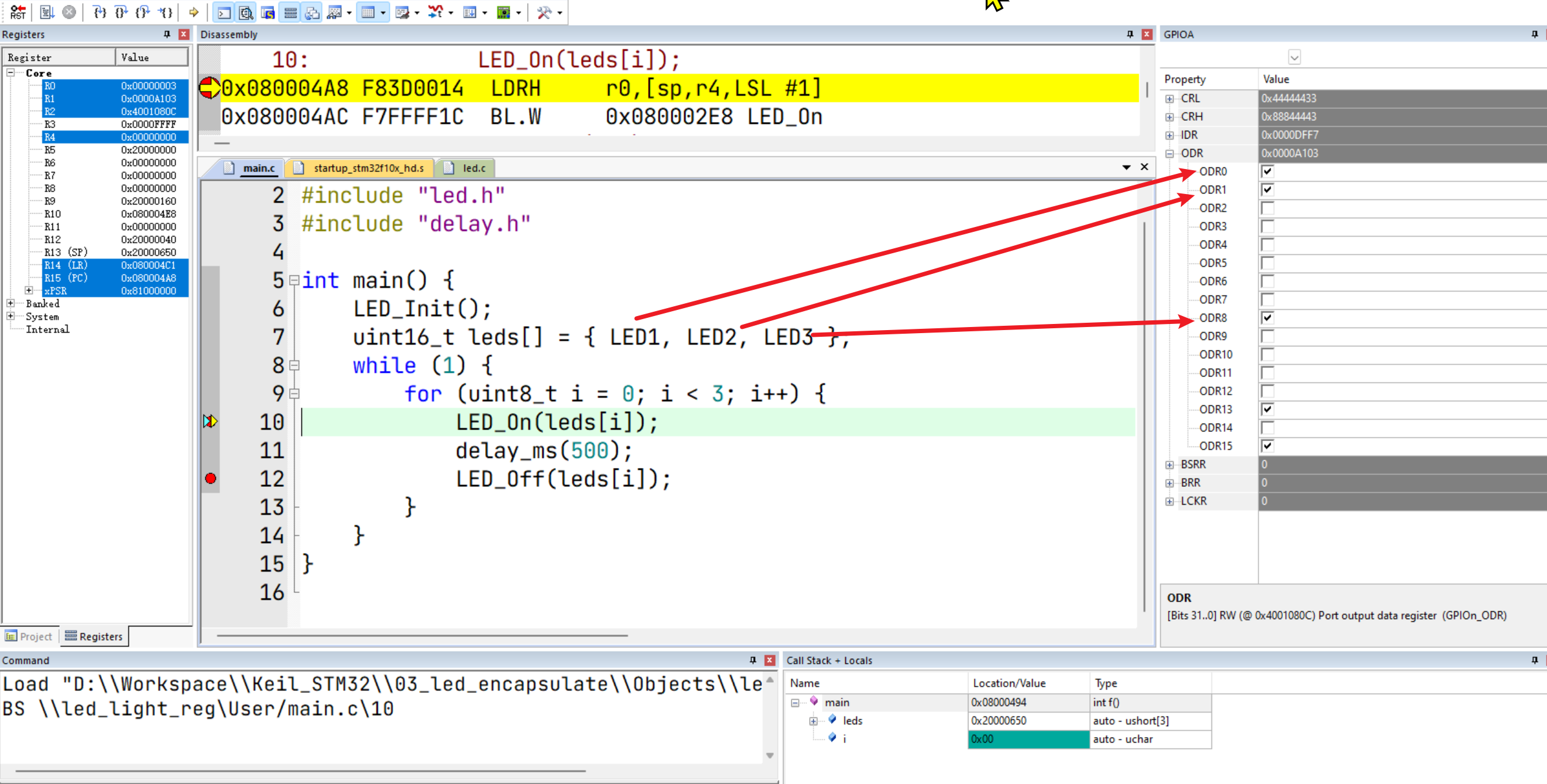Image resolution: width=1547 pixels, height=784 pixels.
Task: Toggle the Disassembly window icon
Action: pyautogui.click(x=246, y=12)
